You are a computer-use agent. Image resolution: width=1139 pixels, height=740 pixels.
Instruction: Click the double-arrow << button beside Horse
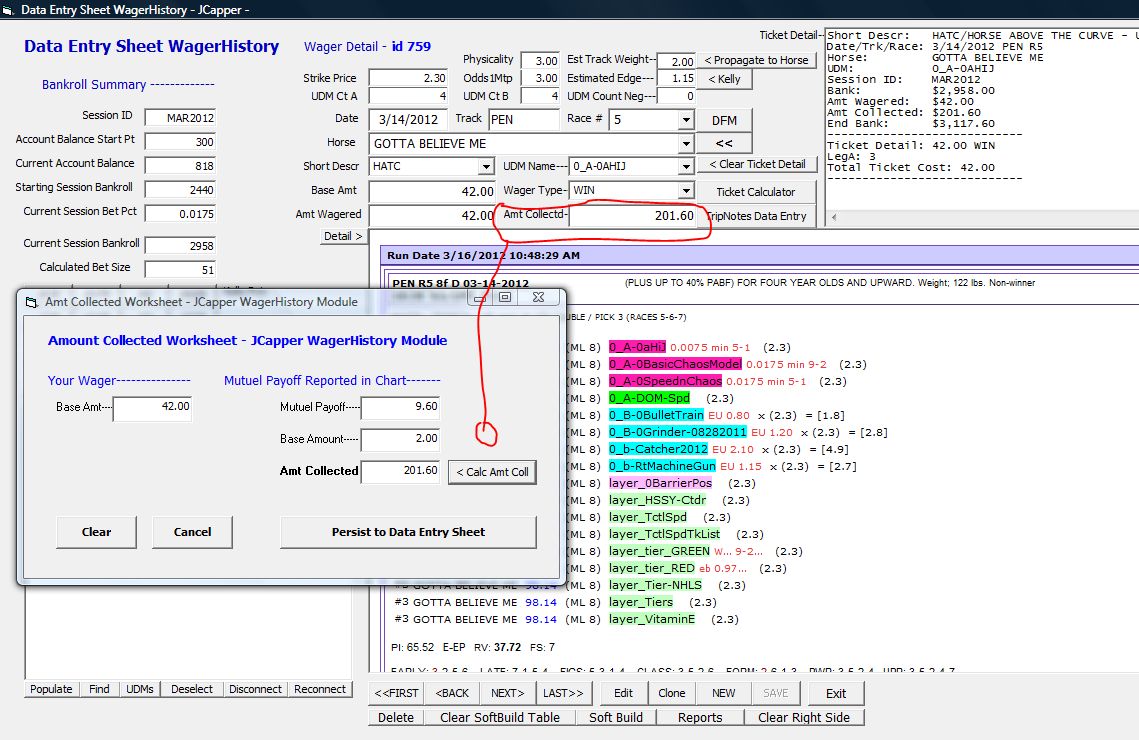click(x=724, y=144)
